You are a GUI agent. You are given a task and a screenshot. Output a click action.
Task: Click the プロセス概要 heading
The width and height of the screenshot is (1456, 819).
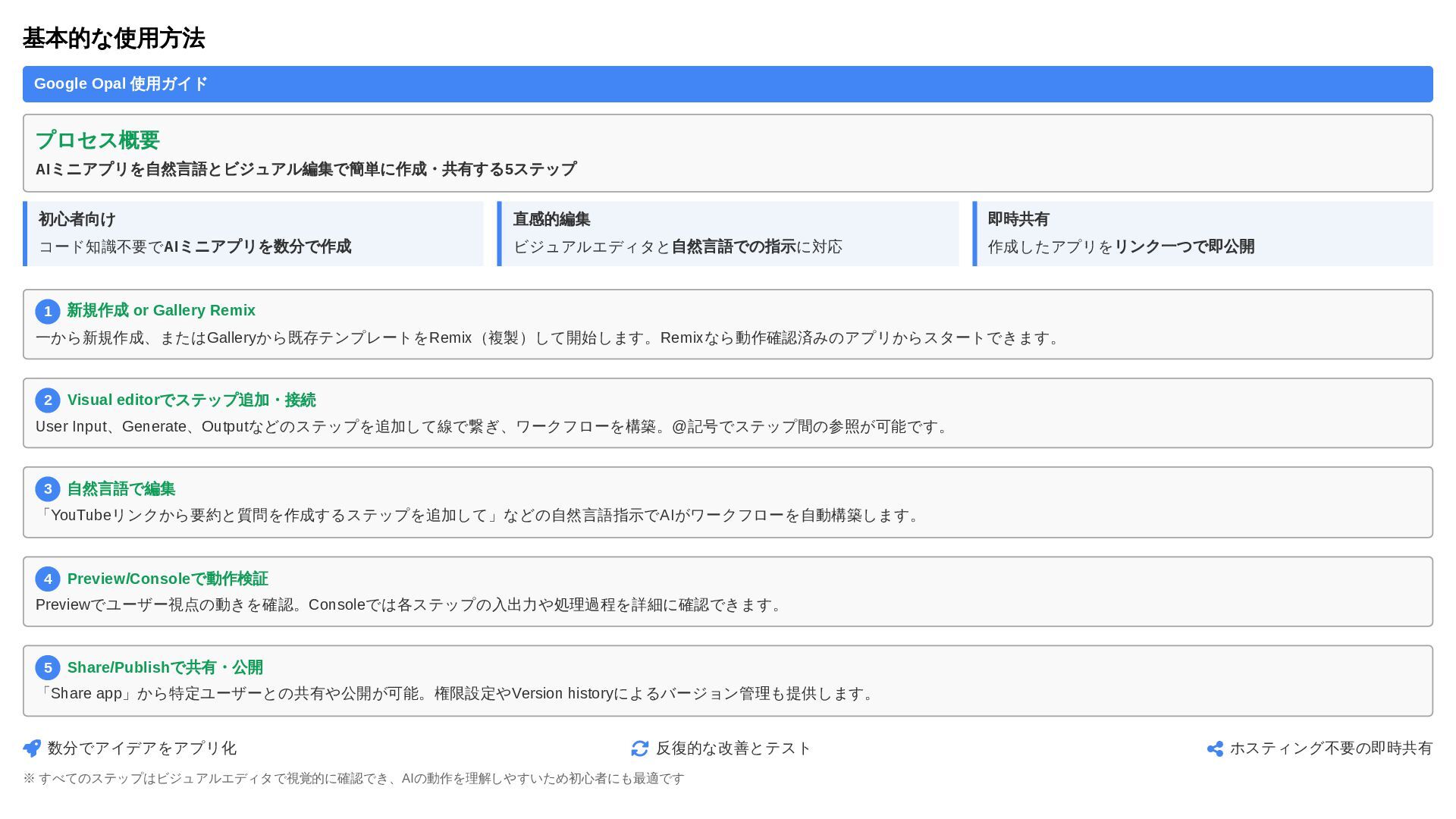coord(97,140)
